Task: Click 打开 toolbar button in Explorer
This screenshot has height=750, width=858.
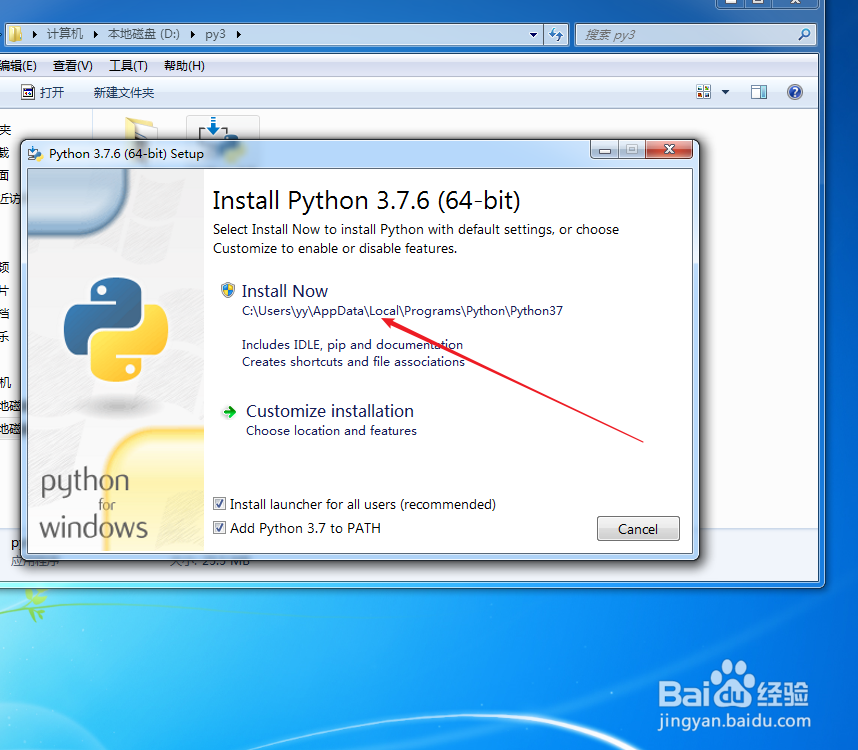Action: (x=43, y=92)
